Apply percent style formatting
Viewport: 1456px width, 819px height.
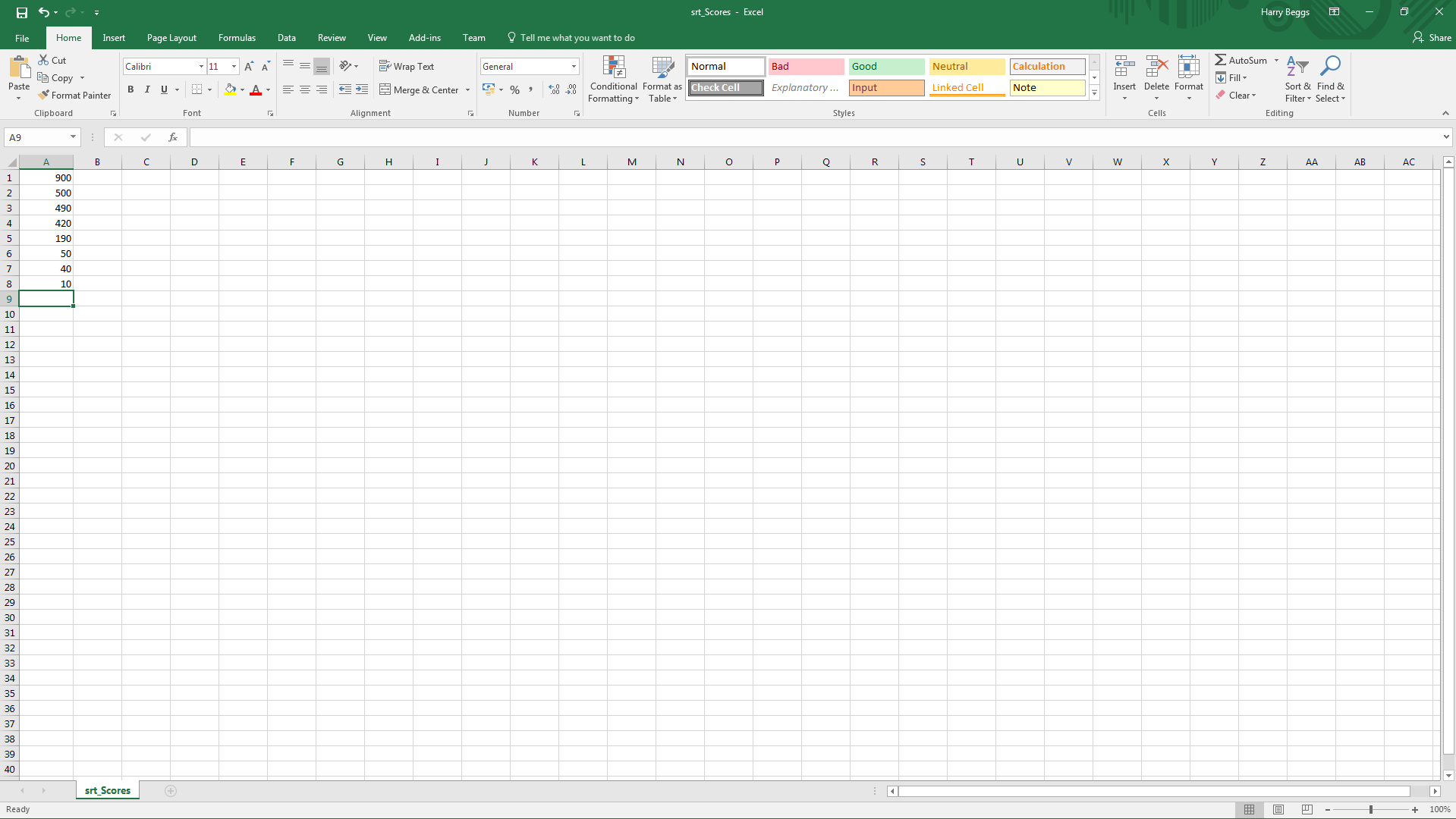(x=515, y=89)
